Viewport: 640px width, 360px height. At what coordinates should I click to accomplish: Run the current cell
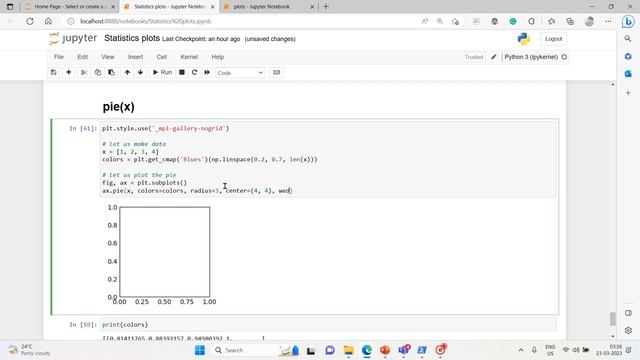point(162,73)
